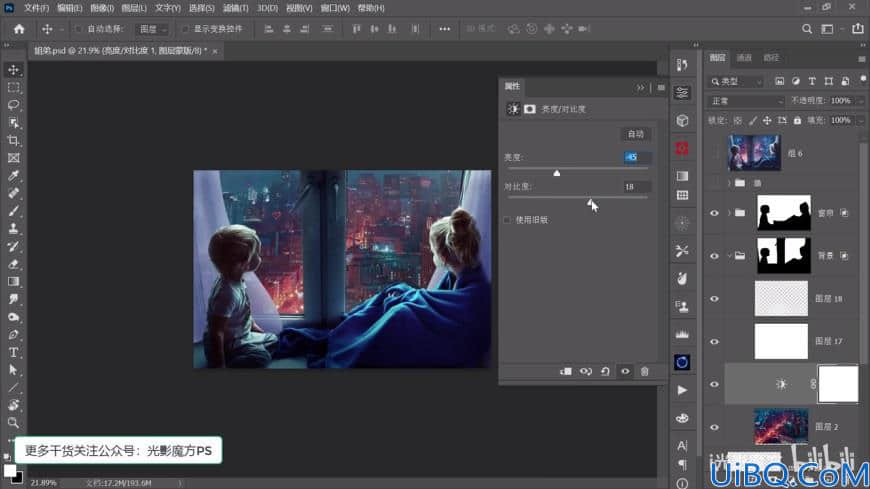This screenshot has height=489, width=870.
Task: Toggle adjustment visibility eye in Properties footer
Action: pyautogui.click(x=625, y=371)
